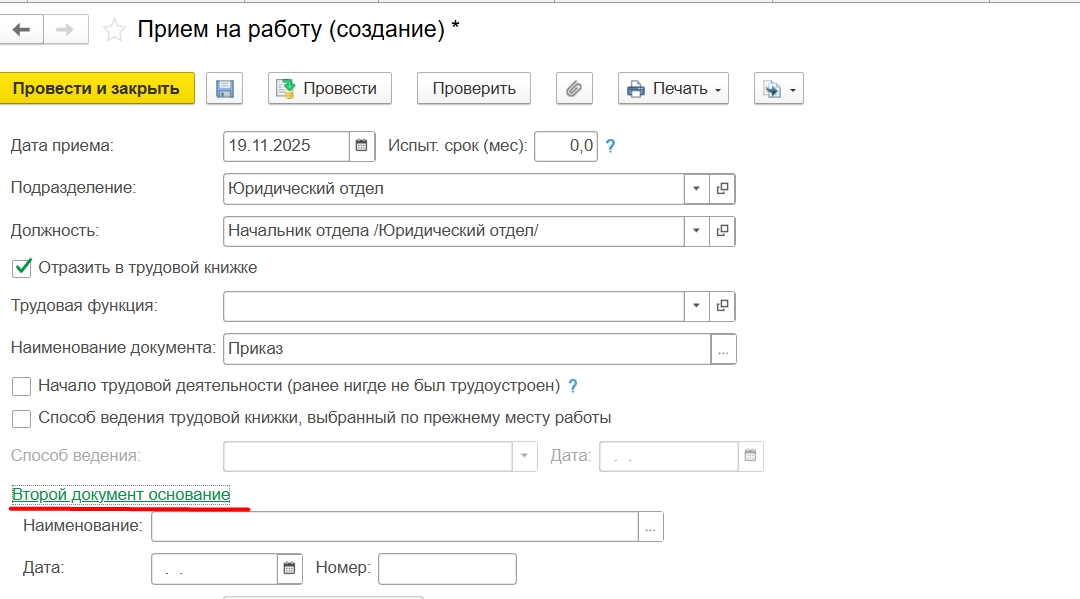Open the Трудовая функция dropdown
This screenshot has width=1080, height=599.
[695, 306]
